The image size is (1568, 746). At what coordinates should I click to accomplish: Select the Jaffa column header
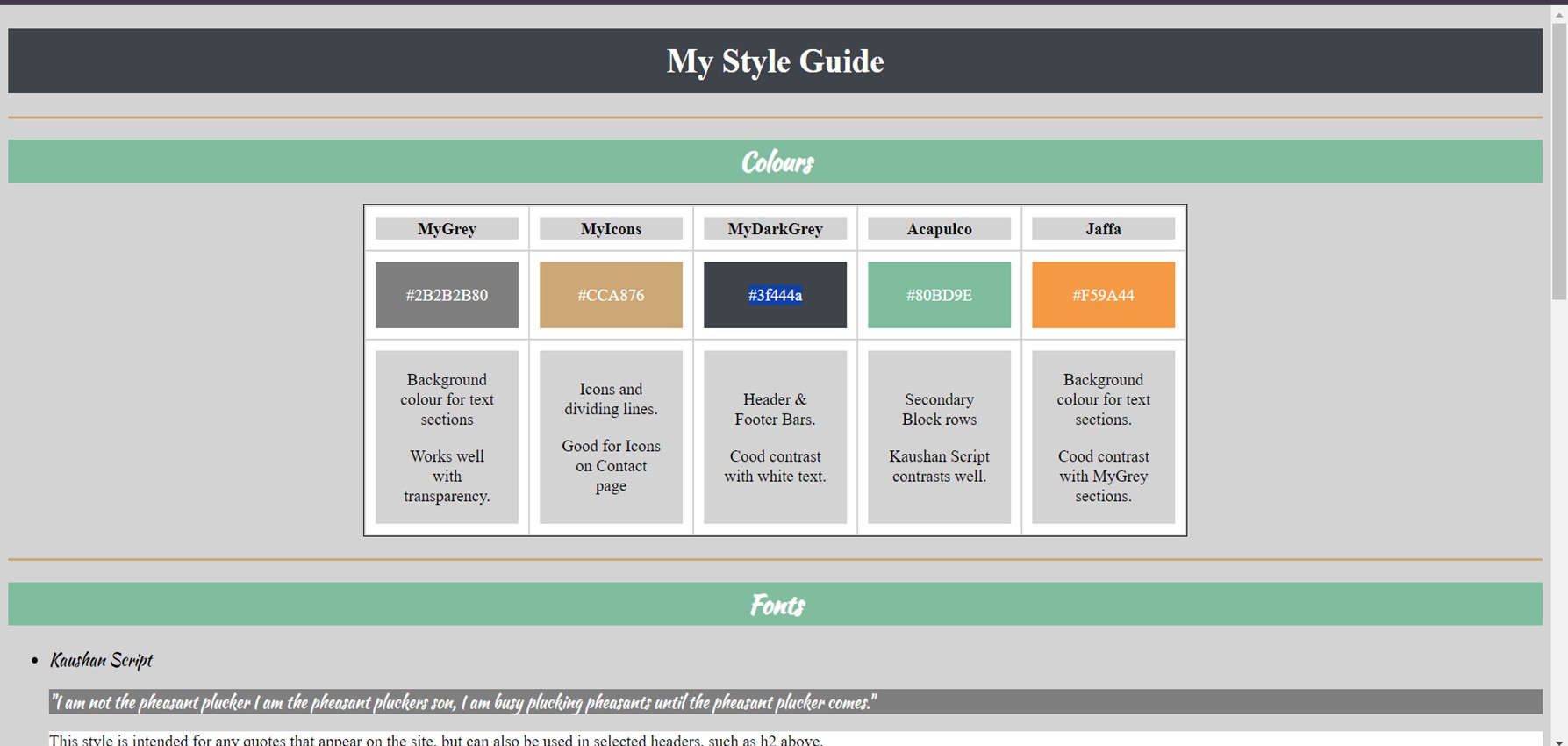click(1103, 229)
